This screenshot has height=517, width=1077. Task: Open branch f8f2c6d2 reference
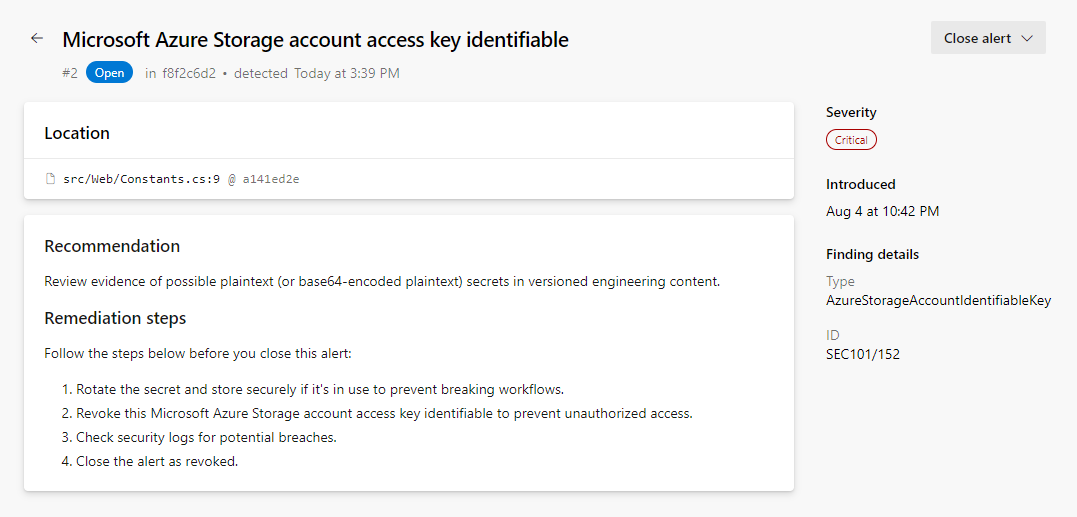click(189, 73)
